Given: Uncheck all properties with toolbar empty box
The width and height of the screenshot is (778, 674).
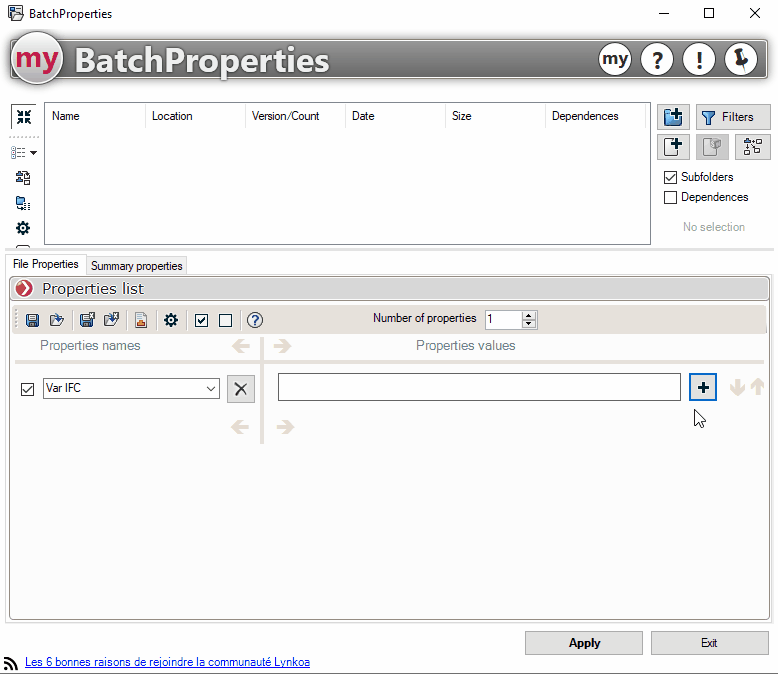Looking at the screenshot, I should click(225, 321).
